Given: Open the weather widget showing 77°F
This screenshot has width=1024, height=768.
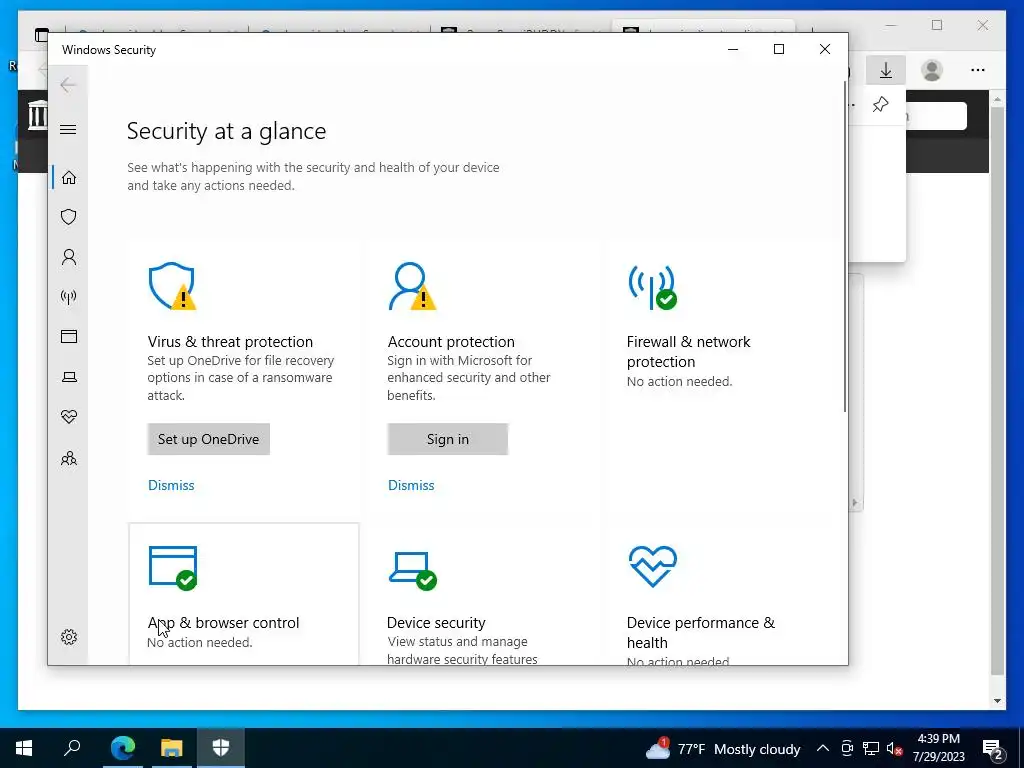Looking at the screenshot, I should [x=723, y=748].
